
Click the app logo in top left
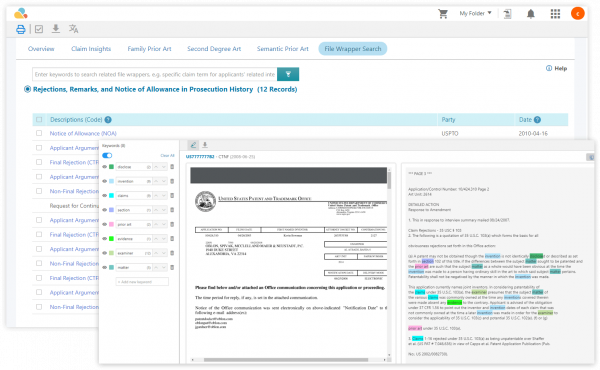coord(21,13)
